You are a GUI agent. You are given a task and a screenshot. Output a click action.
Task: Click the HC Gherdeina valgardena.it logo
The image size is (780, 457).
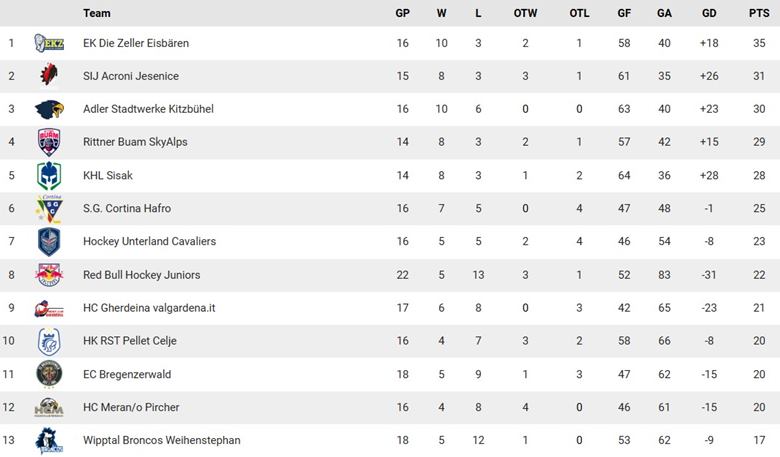point(48,308)
